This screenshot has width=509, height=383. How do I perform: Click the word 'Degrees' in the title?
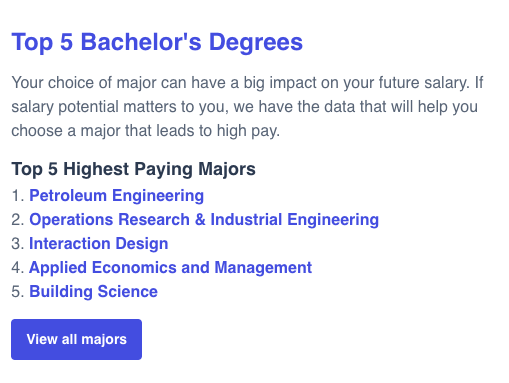pyautogui.click(x=256, y=42)
